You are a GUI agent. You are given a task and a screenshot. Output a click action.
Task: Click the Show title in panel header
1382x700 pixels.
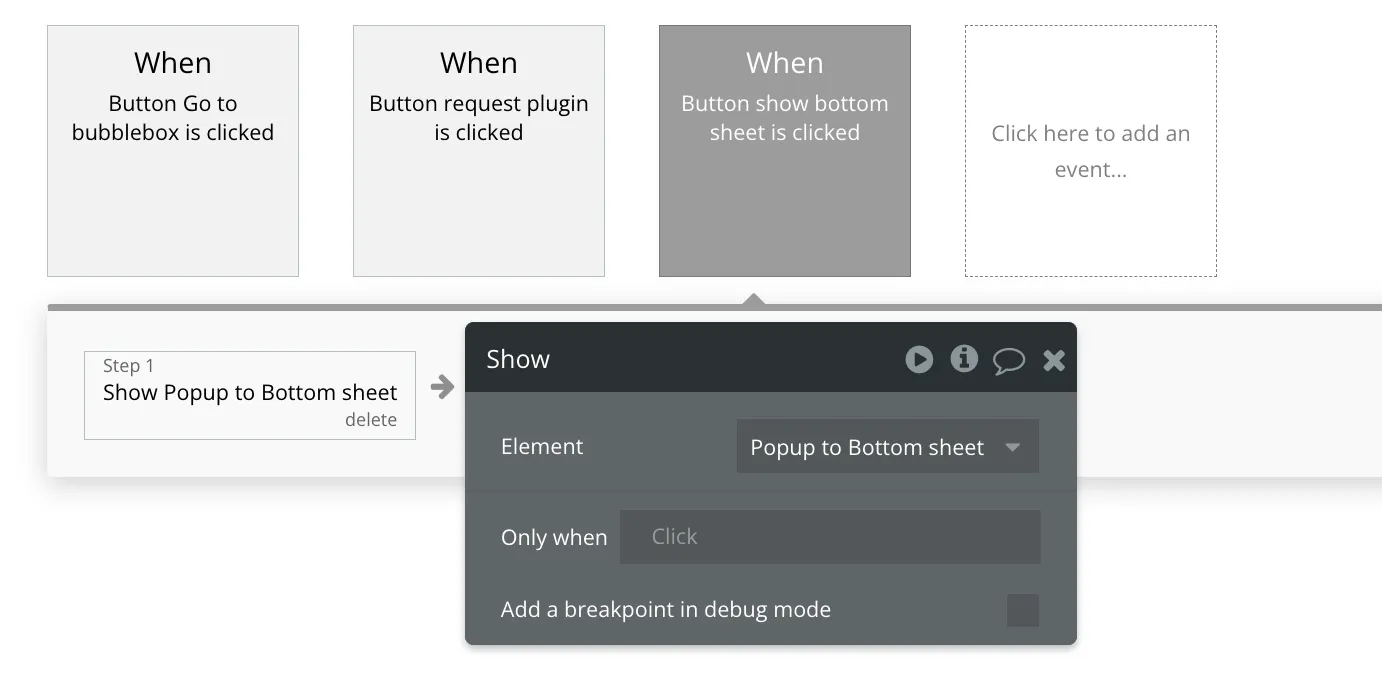[x=518, y=359]
